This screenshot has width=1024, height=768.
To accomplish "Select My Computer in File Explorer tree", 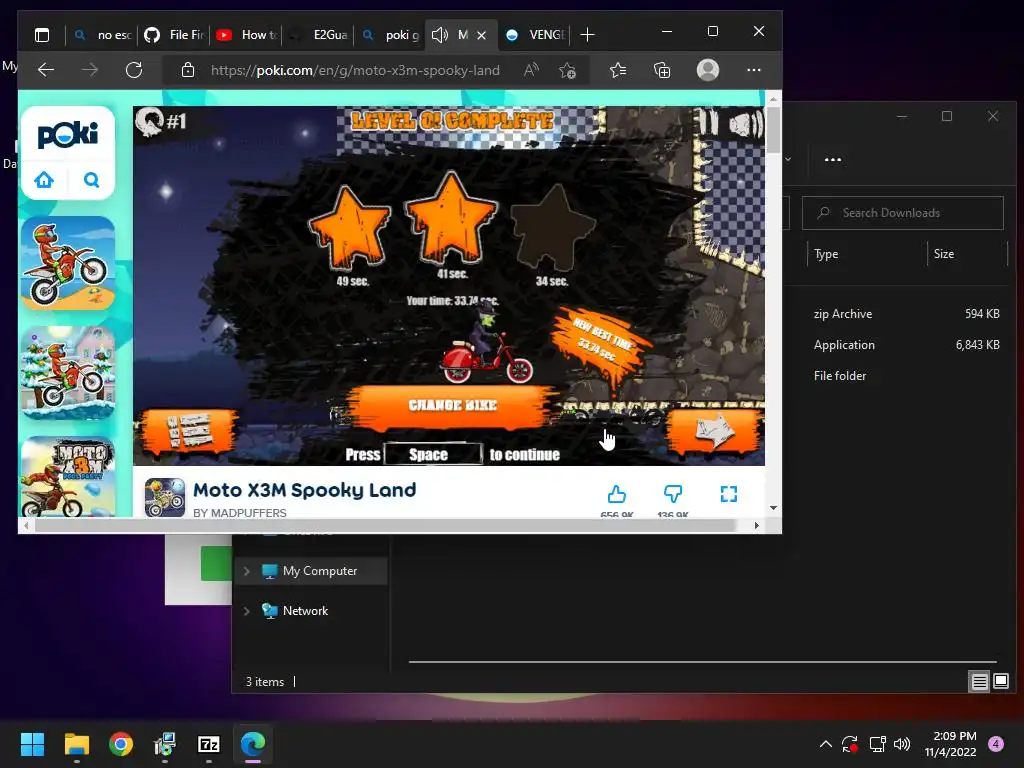I will (x=319, y=571).
